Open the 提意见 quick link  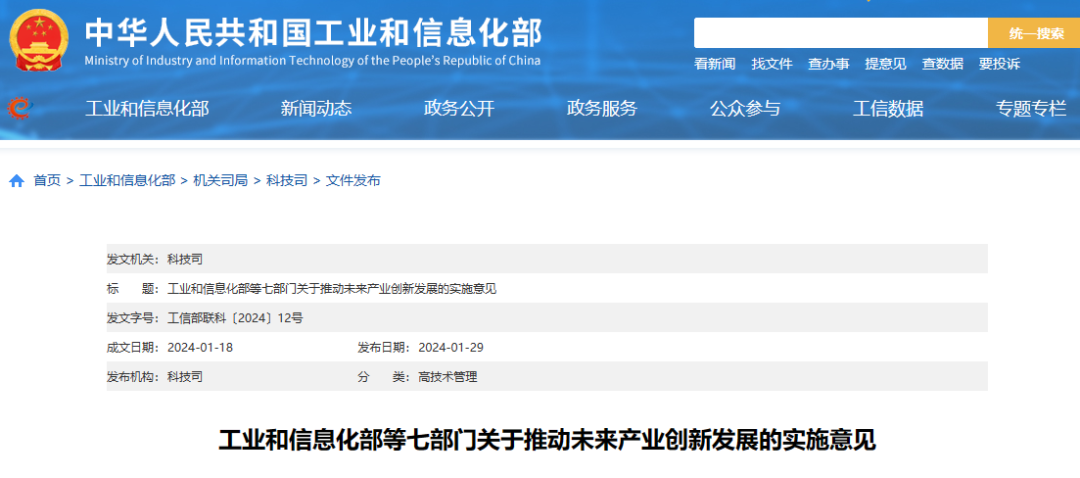coord(886,64)
